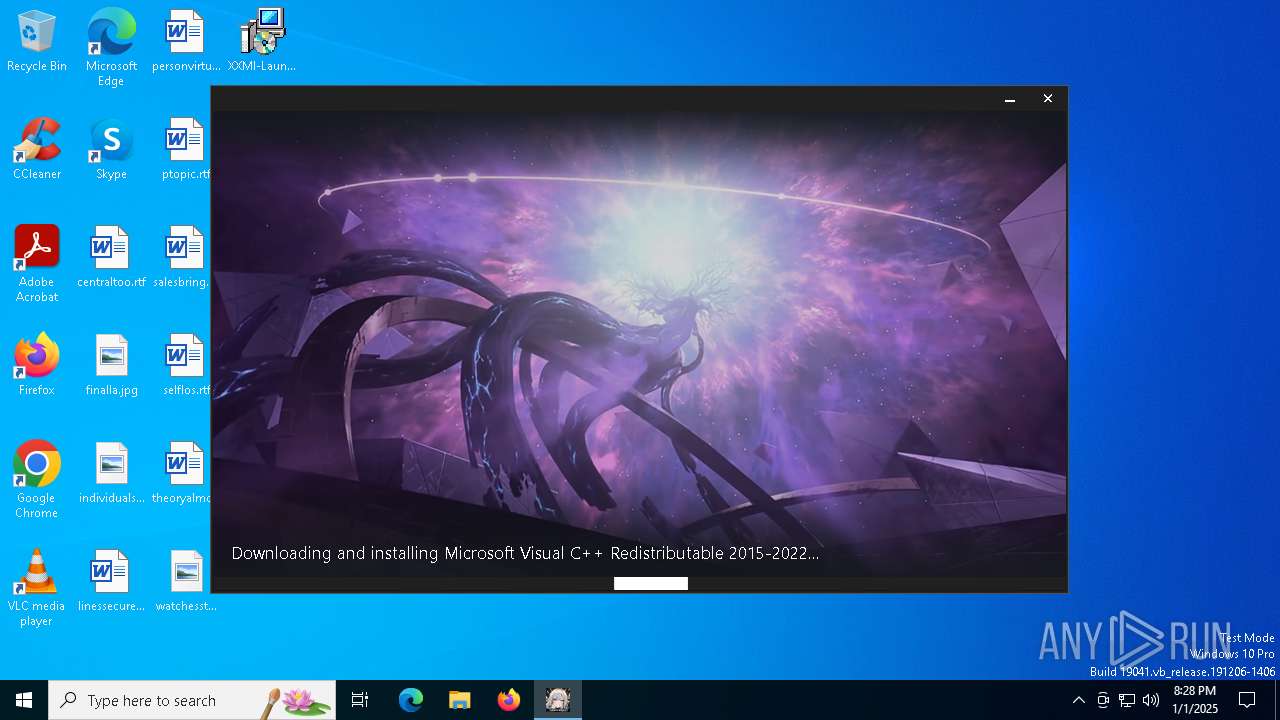Click the Visual C++ Redistributable status text
The height and width of the screenshot is (720, 1280).
525,553
